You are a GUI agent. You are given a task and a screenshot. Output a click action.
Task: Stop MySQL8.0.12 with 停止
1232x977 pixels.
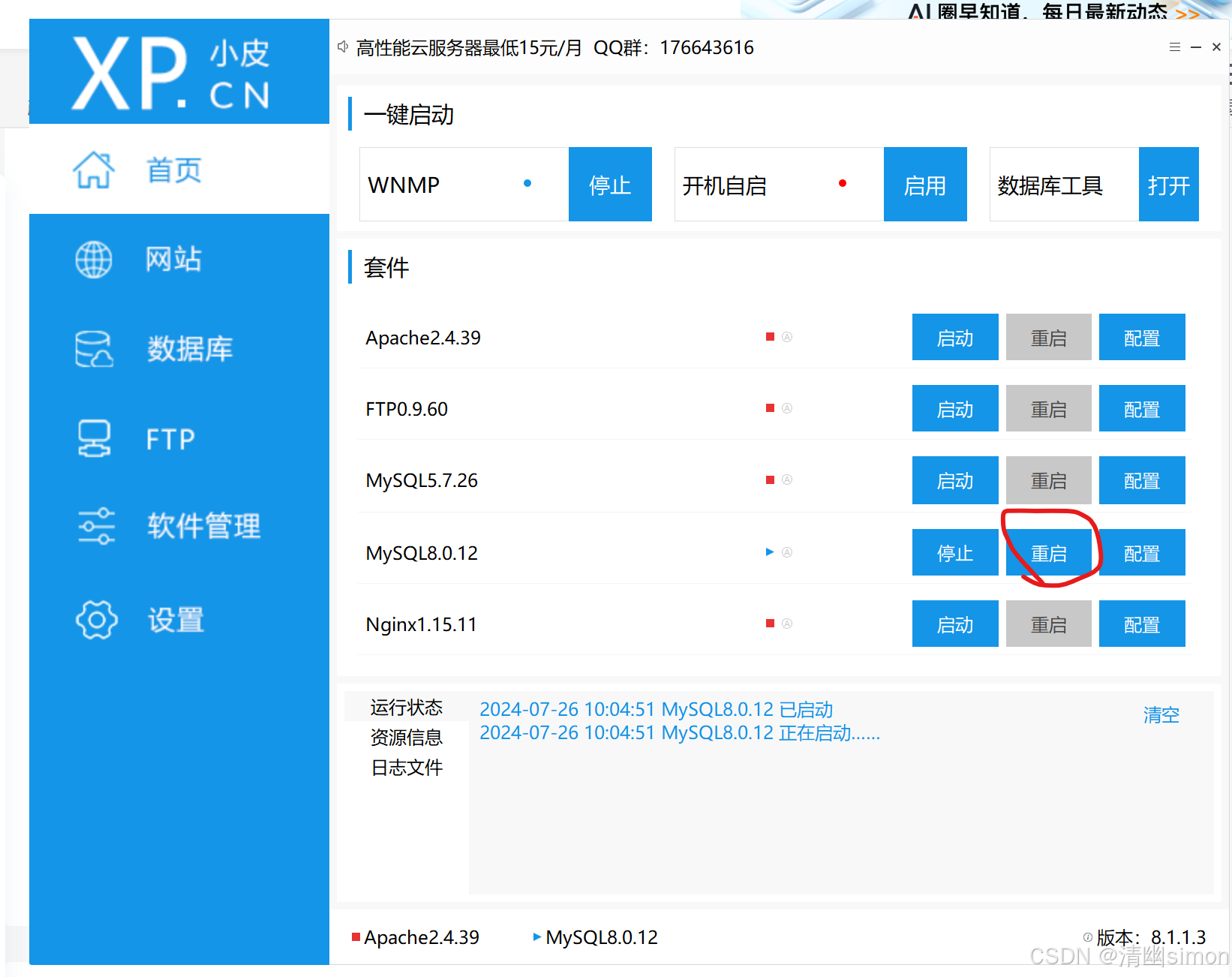[955, 553]
